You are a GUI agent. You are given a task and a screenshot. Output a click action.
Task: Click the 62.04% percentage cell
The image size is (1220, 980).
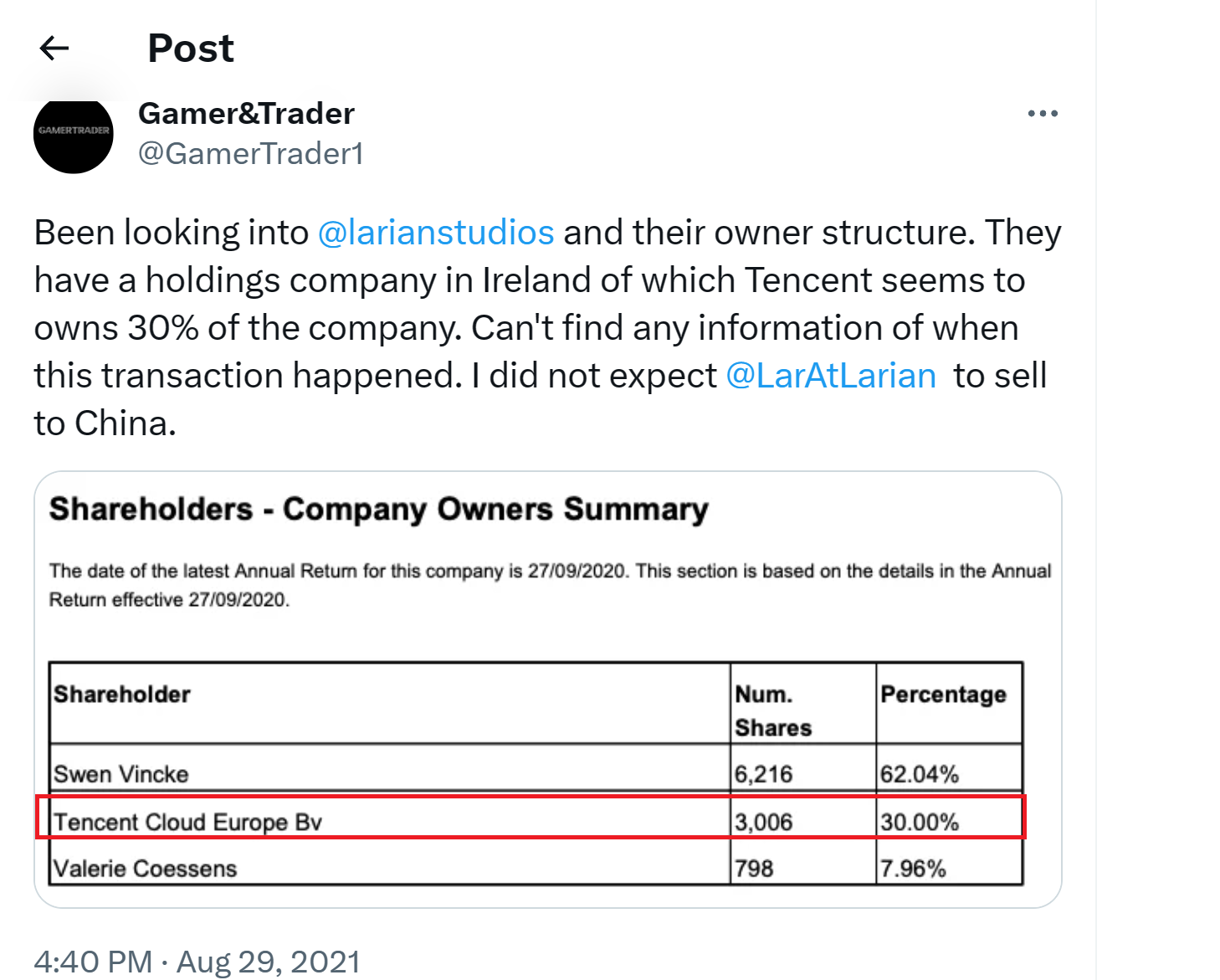[919, 774]
